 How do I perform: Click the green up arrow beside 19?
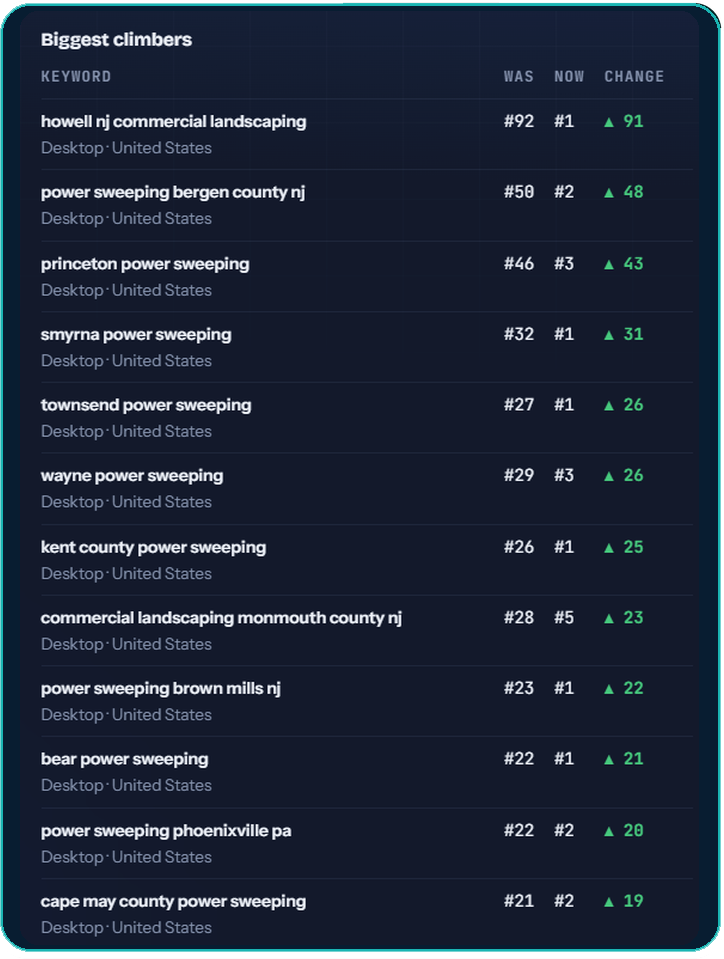pos(608,902)
